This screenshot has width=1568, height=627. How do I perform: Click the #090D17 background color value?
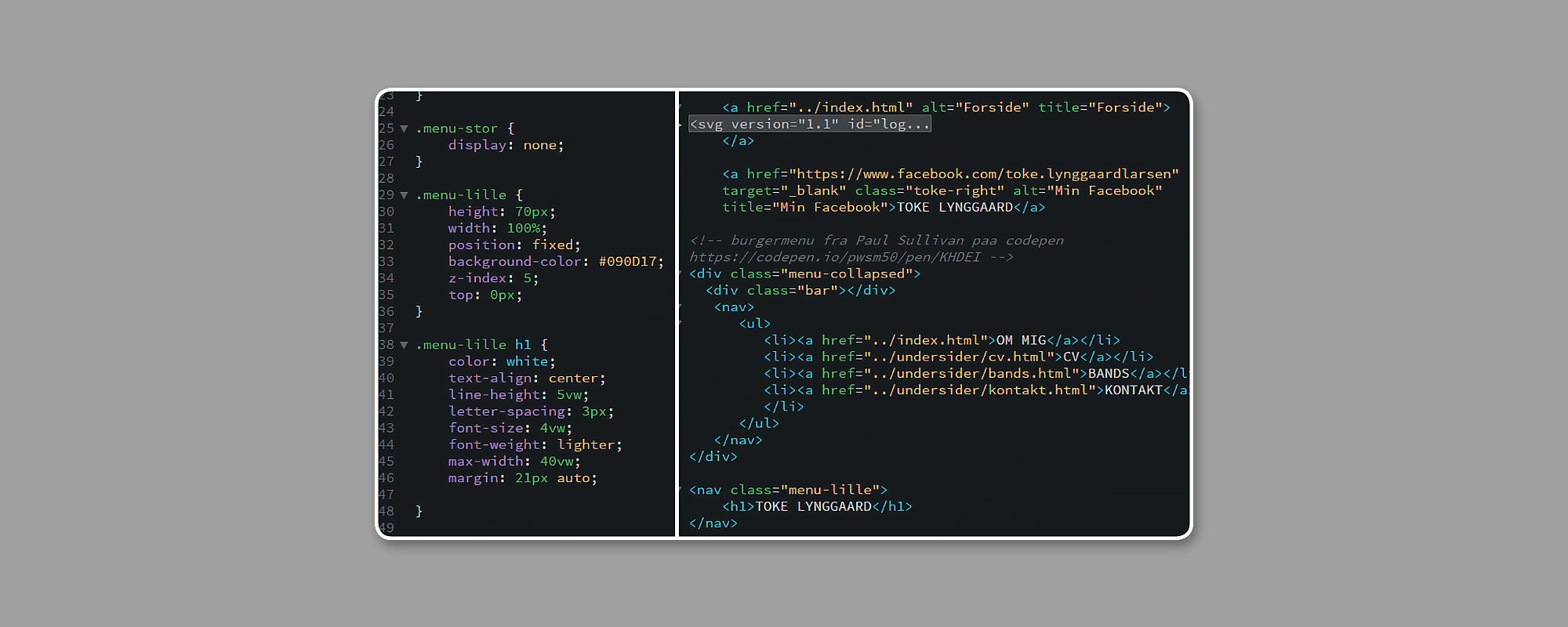pyautogui.click(x=630, y=262)
